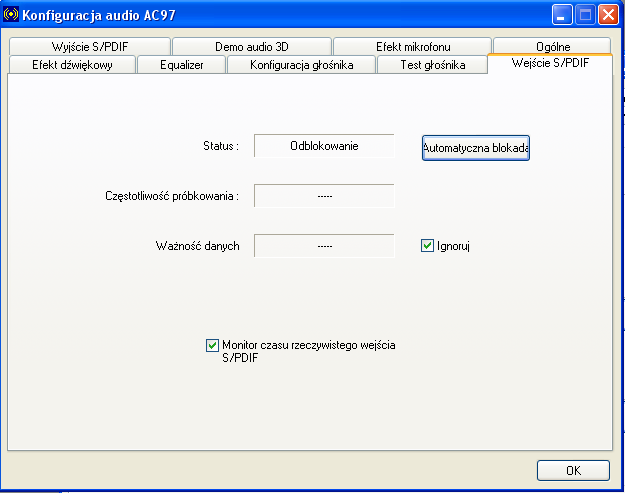
Task: Go to Konfiguracja głośnika tab
Action: click(302, 65)
